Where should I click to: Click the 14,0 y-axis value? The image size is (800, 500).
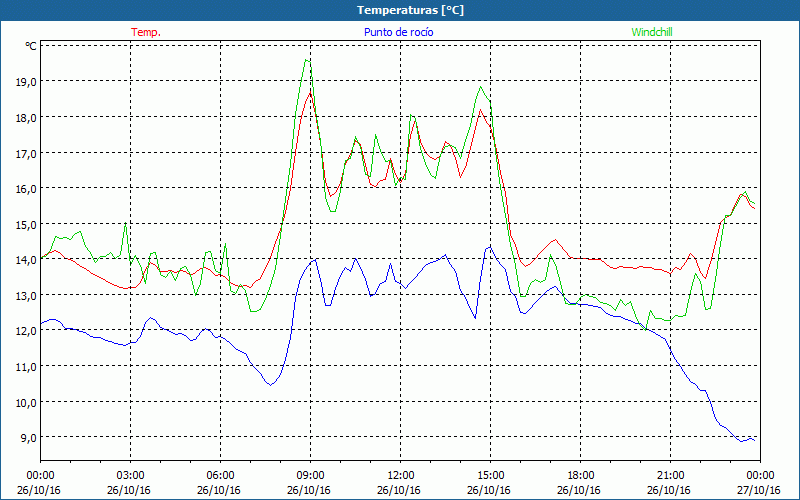tap(27, 260)
